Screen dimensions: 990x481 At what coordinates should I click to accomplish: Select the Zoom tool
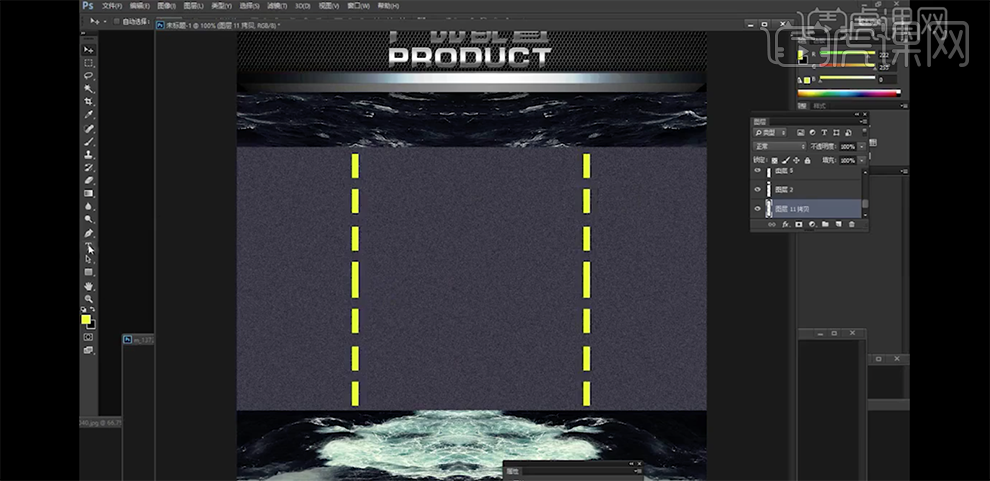89,299
